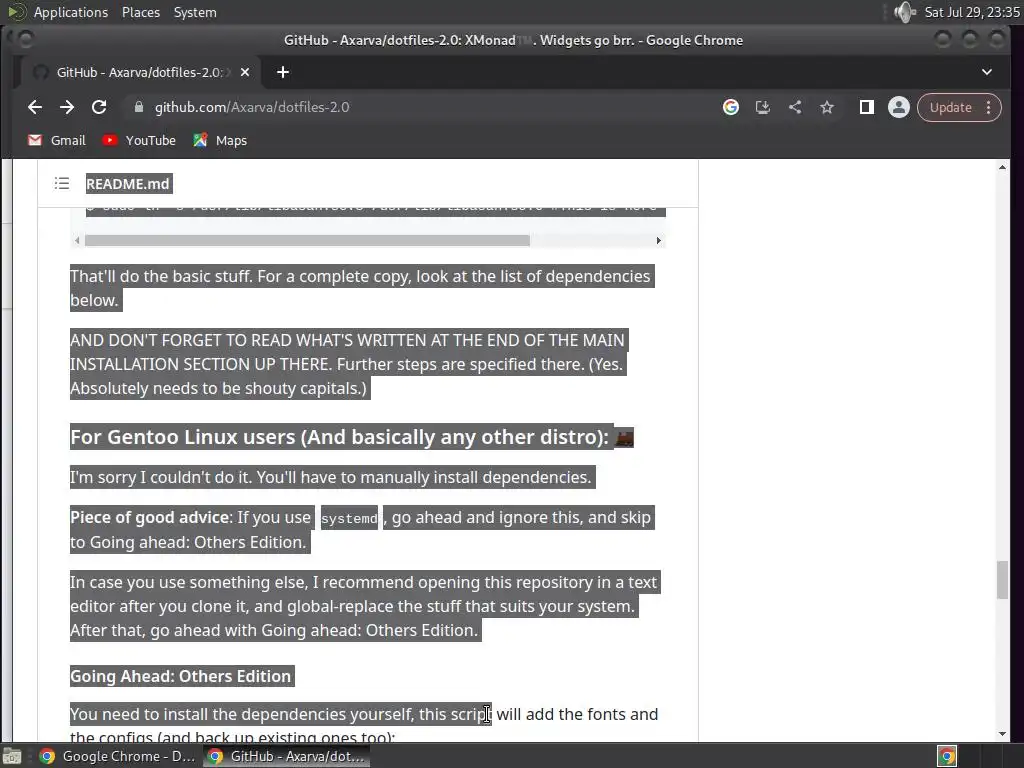
Task: Toggle the Chrome side panel
Action: (867, 107)
